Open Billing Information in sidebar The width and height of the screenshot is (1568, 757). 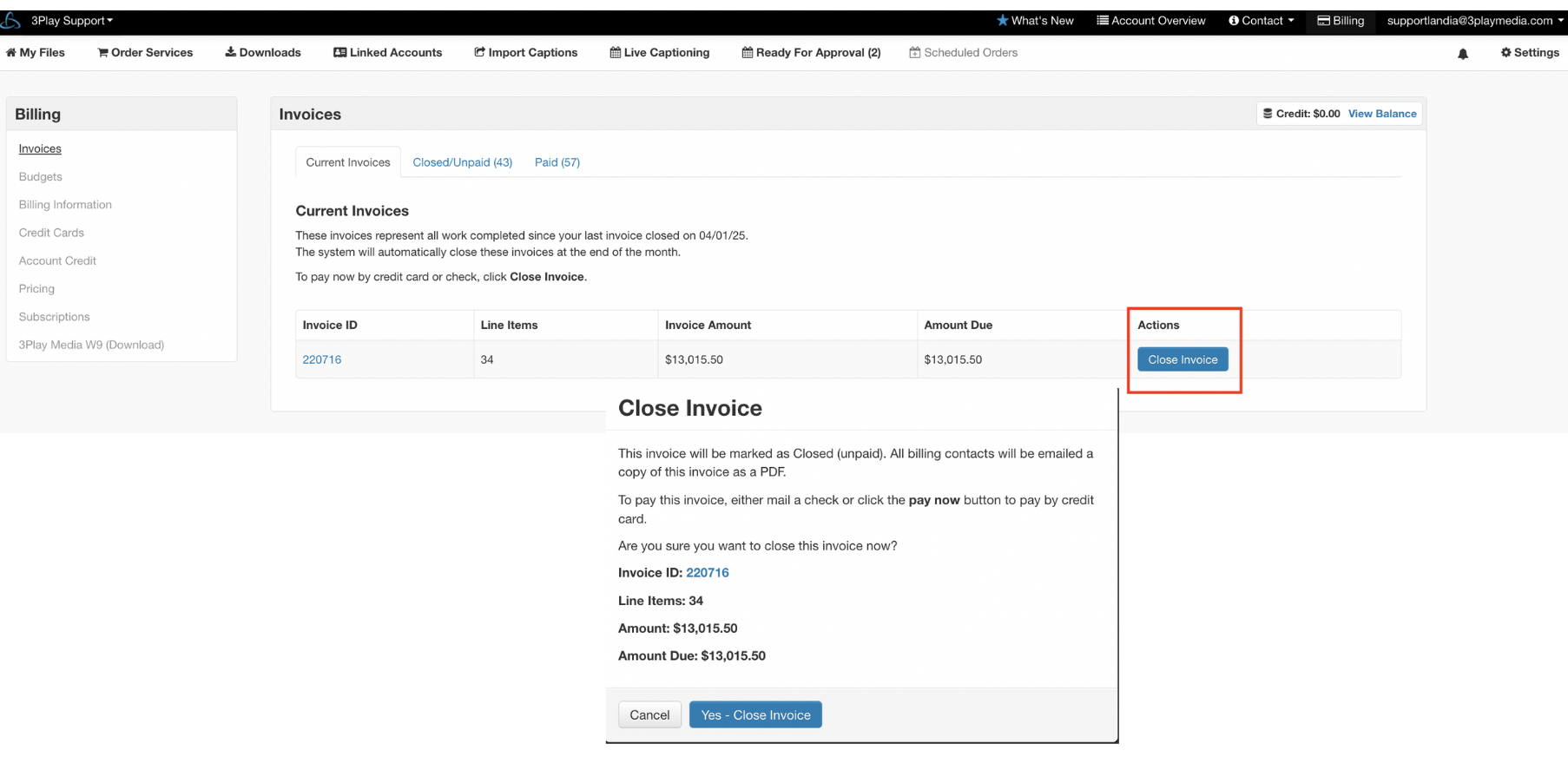[x=65, y=205]
